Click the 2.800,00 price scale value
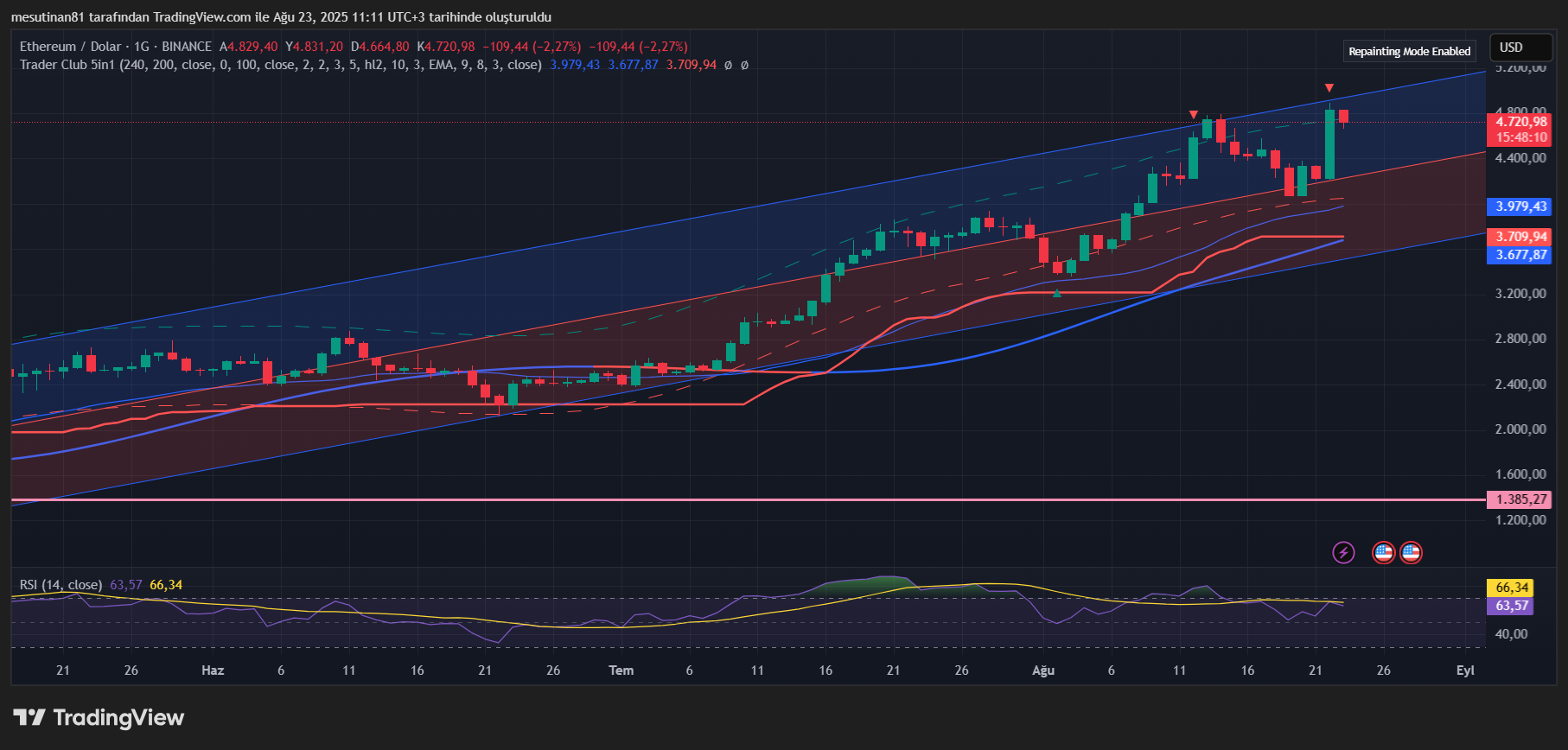This screenshot has height=750, width=1568. pyautogui.click(x=1520, y=339)
